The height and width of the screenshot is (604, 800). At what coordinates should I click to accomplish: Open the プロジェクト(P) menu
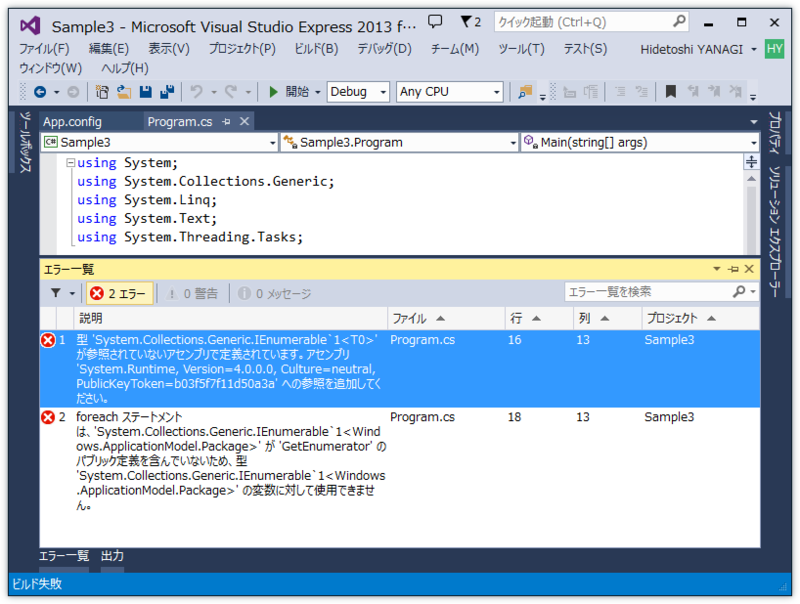242,49
